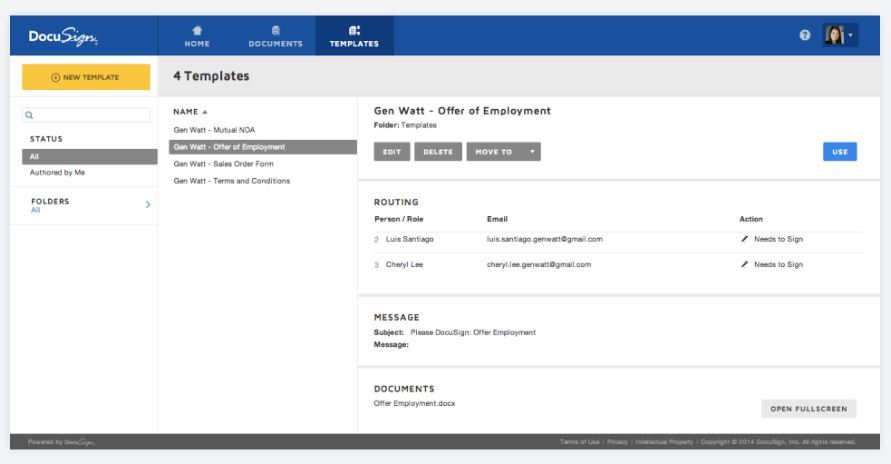Open the Privacy footer link
The width and height of the screenshot is (891, 464).
617,442
